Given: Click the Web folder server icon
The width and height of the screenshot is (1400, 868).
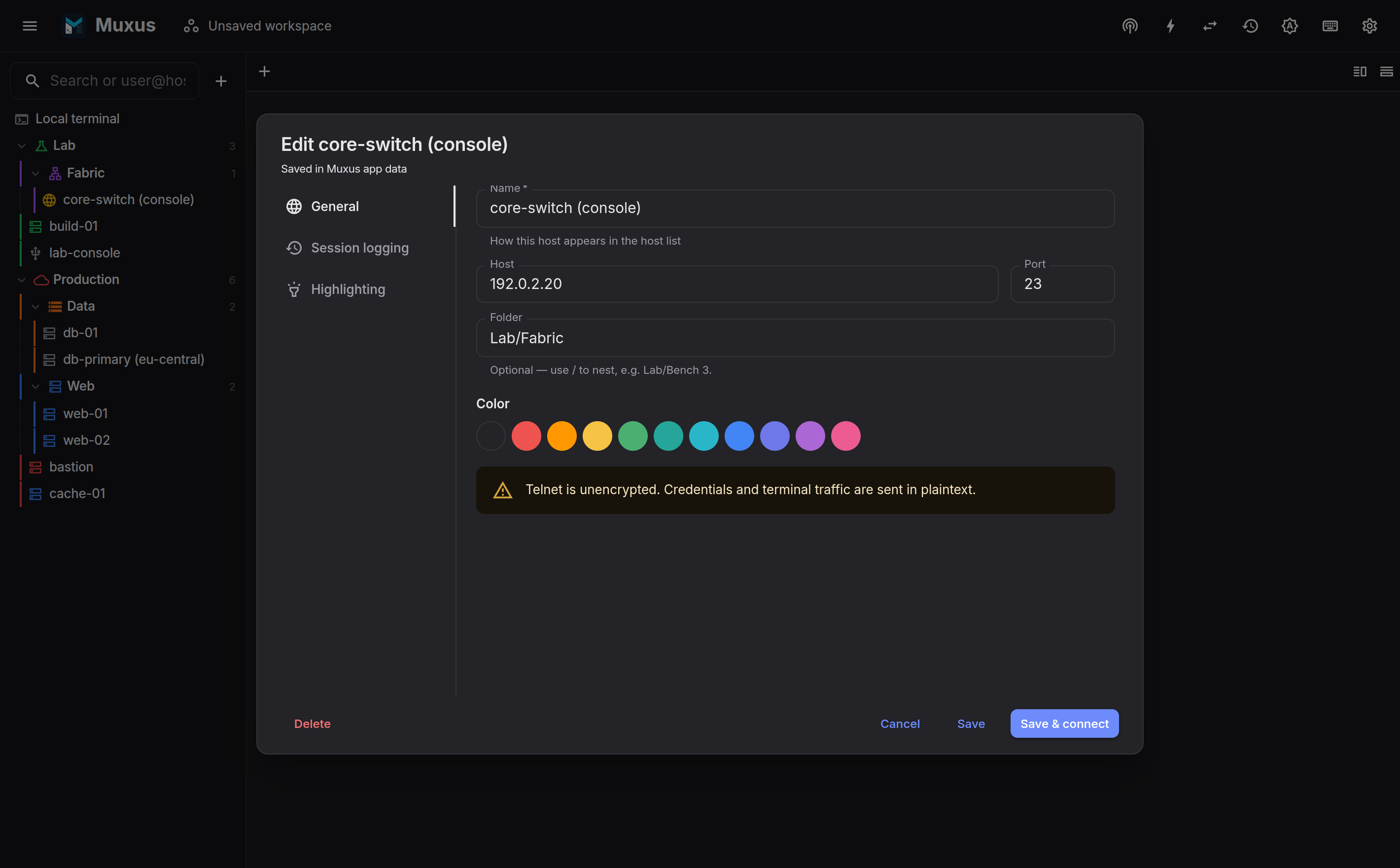Looking at the screenshot, I should point(55,386).
